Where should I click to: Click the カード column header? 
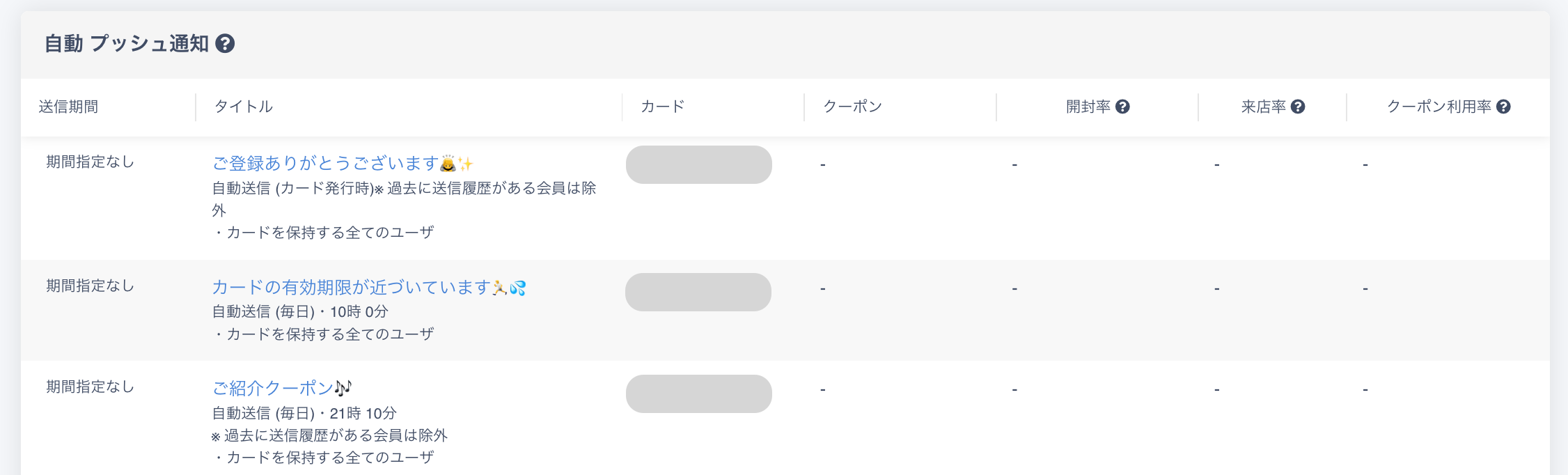click(x=662, y=107)
